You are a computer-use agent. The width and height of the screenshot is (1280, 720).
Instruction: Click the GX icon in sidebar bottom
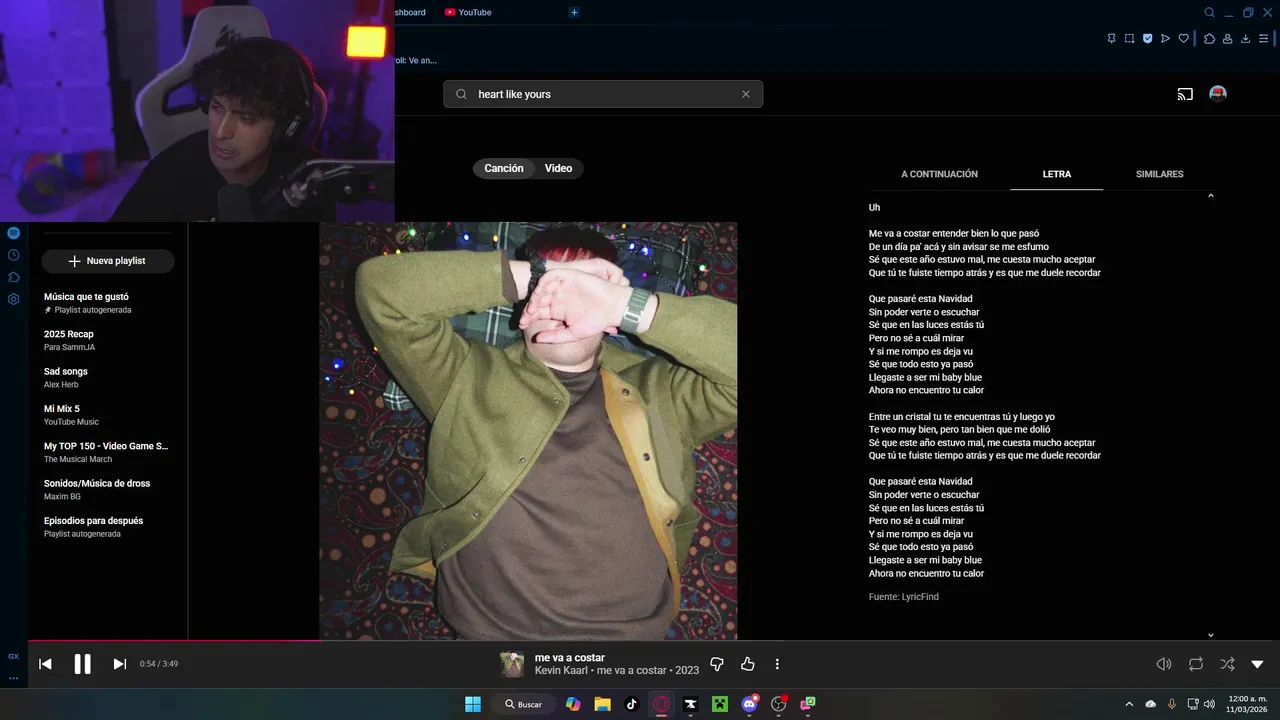(14, 657)
